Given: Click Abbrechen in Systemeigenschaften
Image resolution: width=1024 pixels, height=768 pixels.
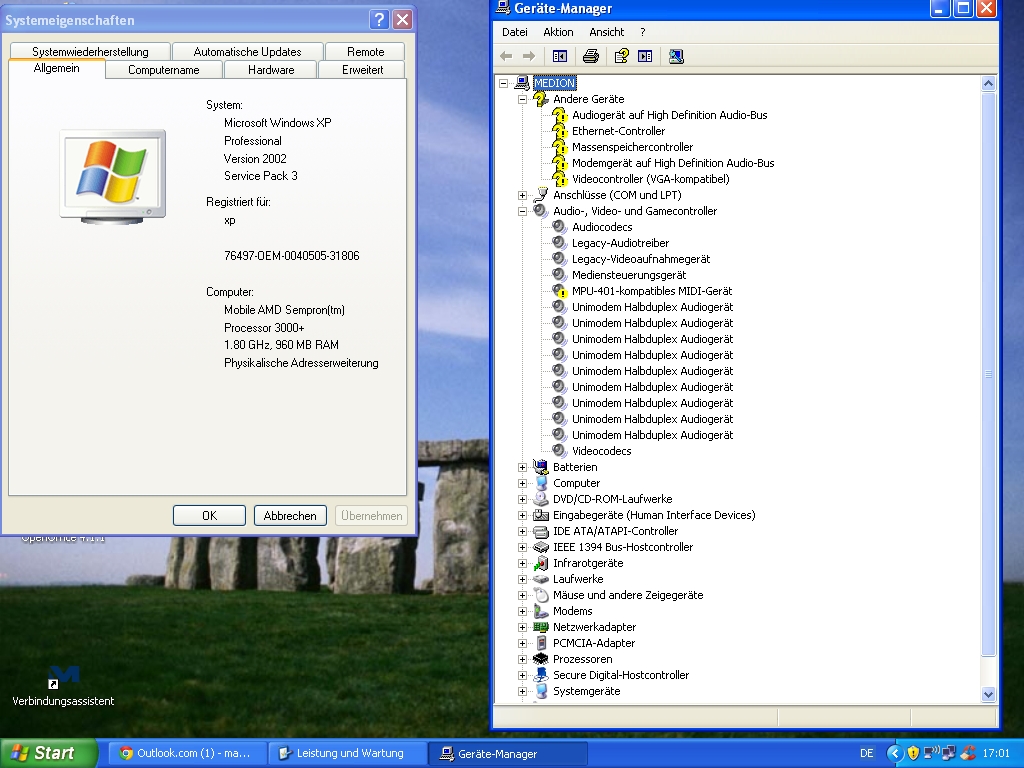Looking at the screenshot, I should point(290,515).
